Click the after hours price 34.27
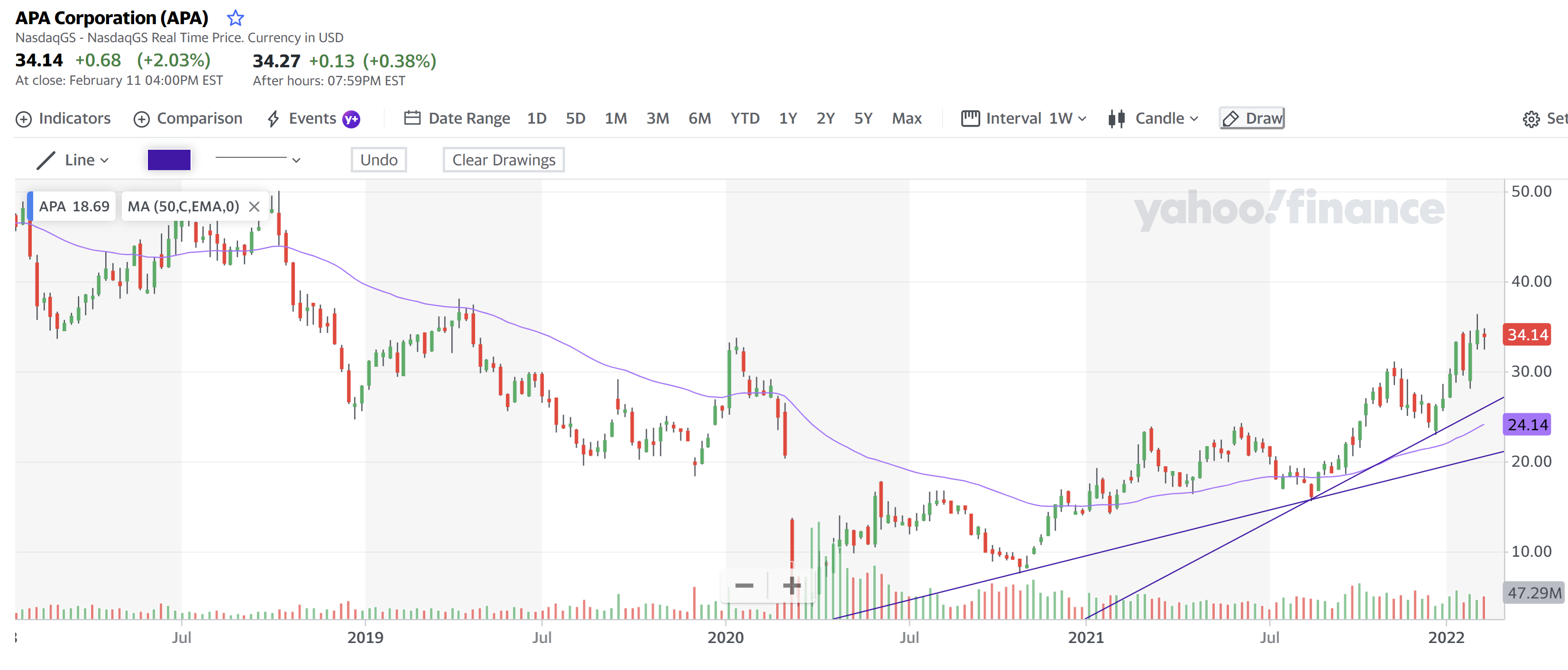Screen dimensions: 1568x670 coord(276,61)
